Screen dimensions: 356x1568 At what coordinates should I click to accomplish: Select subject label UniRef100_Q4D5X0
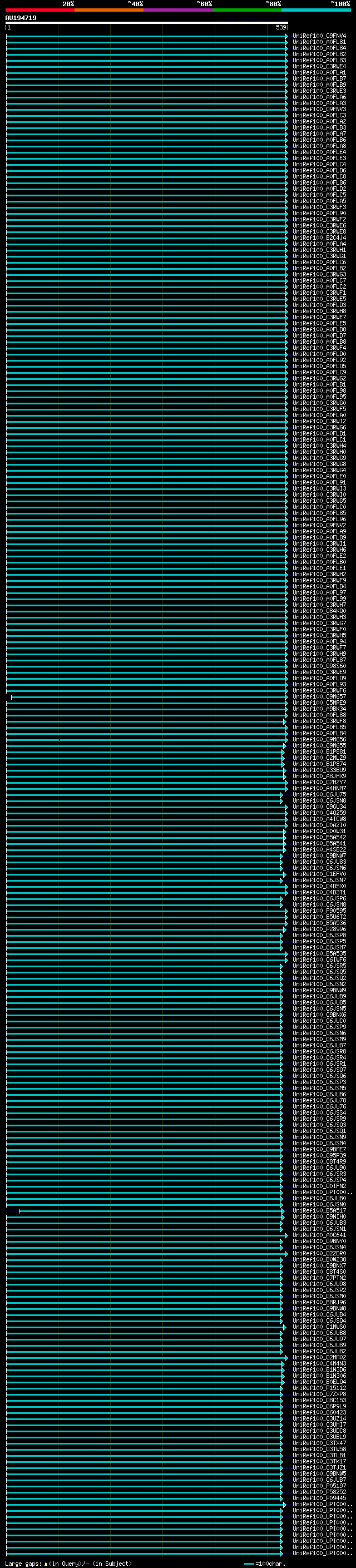tap(319, 886)
